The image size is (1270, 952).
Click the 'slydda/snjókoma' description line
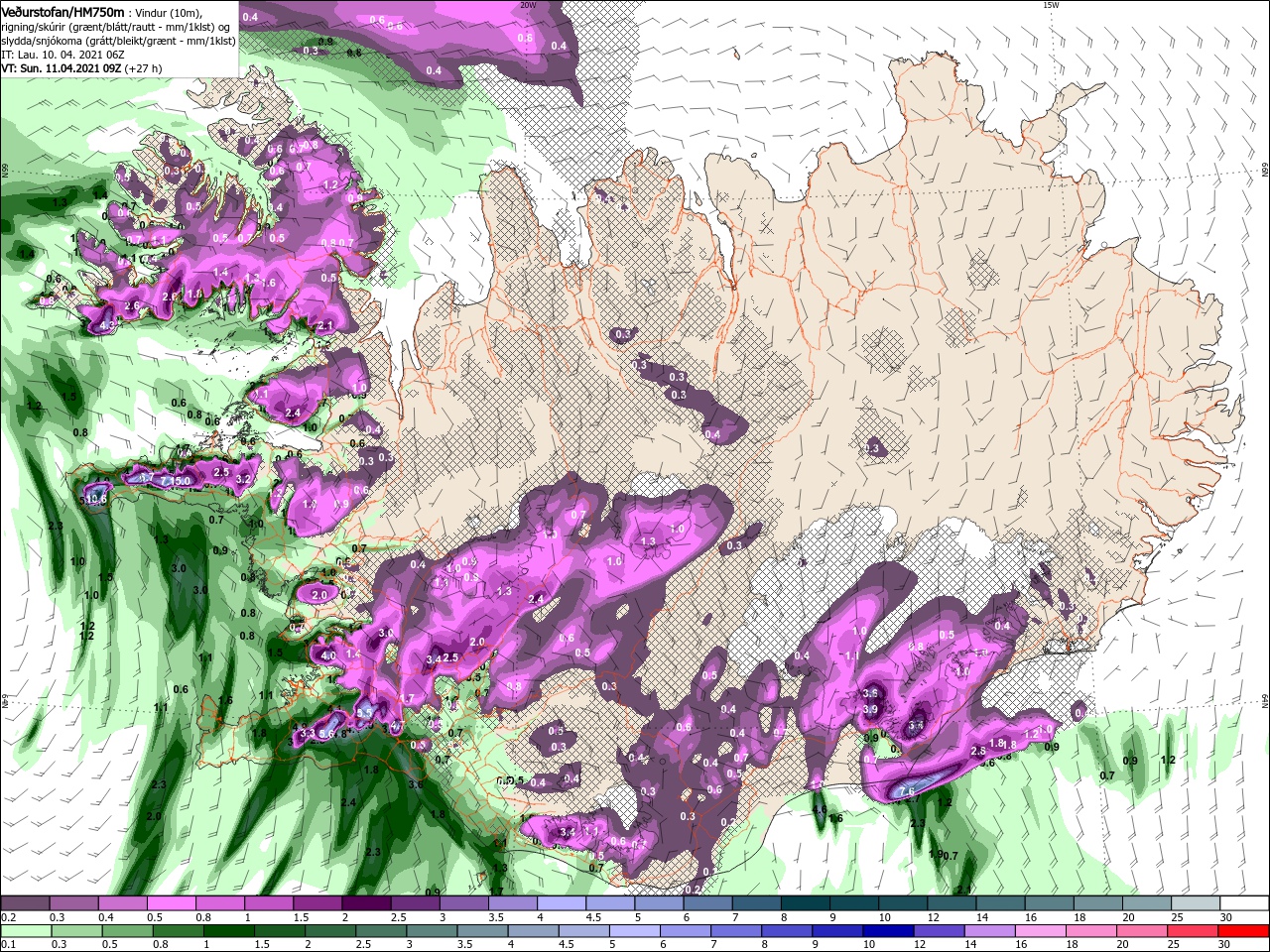[x=118, y=41]
